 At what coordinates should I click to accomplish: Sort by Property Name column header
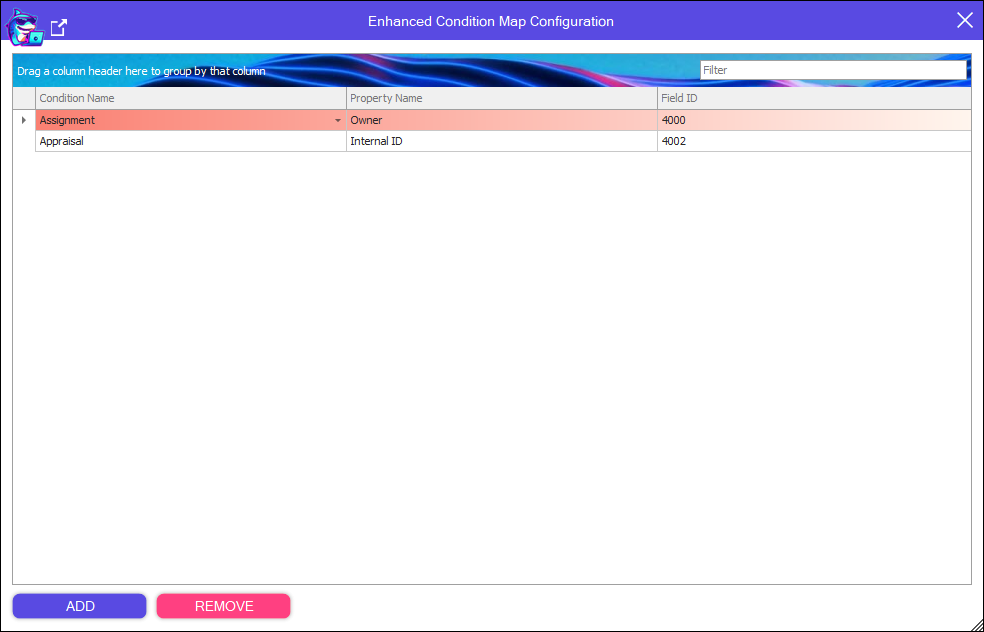[500, 98]
